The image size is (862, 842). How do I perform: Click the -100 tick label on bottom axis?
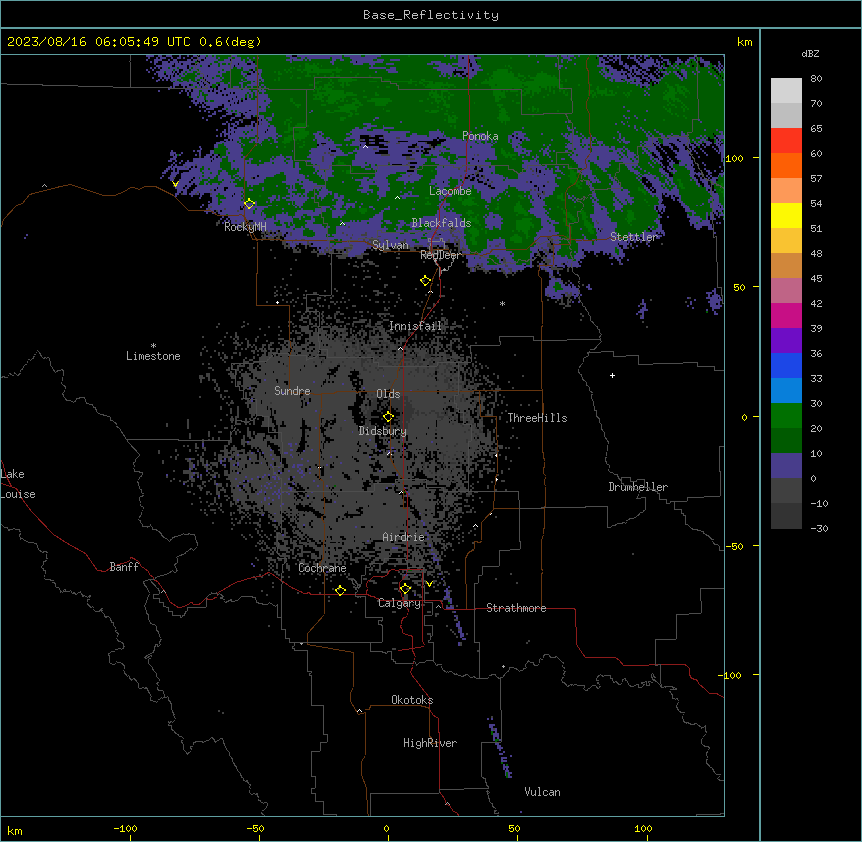(x=125, y=828)
